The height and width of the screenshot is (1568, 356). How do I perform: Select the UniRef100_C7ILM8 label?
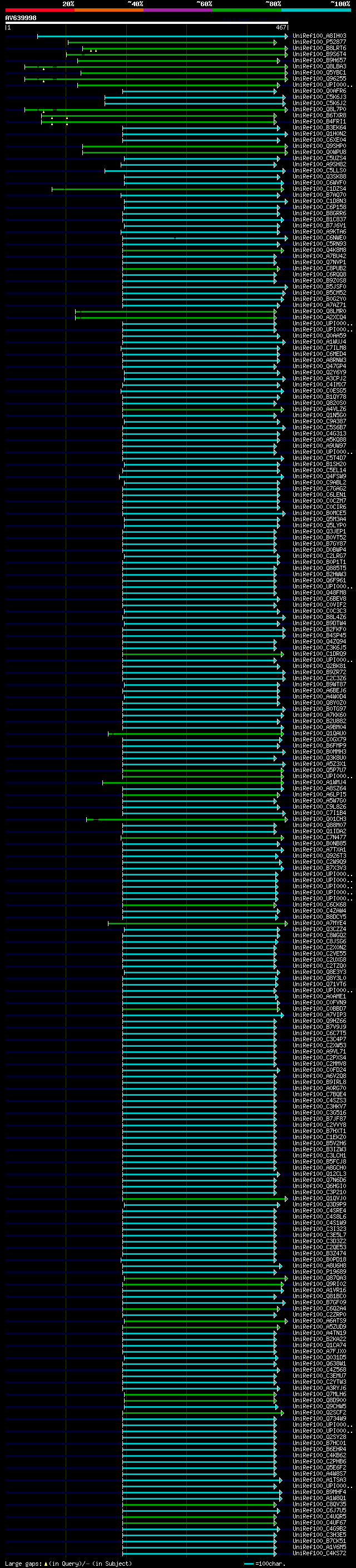[x=319, y=348]
